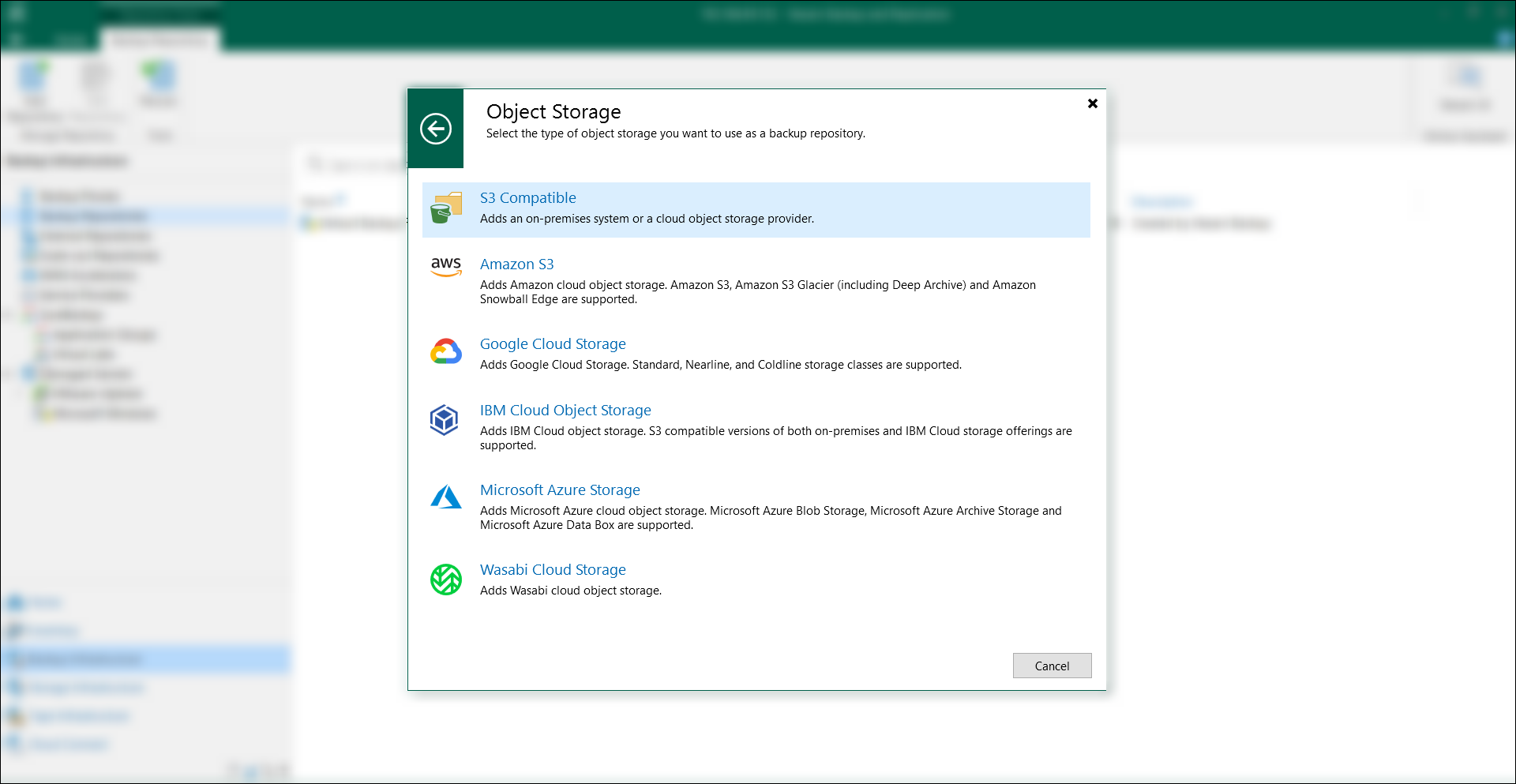
Task: Click the 'Select the type of object storage' subtitle
Action: 676,133
